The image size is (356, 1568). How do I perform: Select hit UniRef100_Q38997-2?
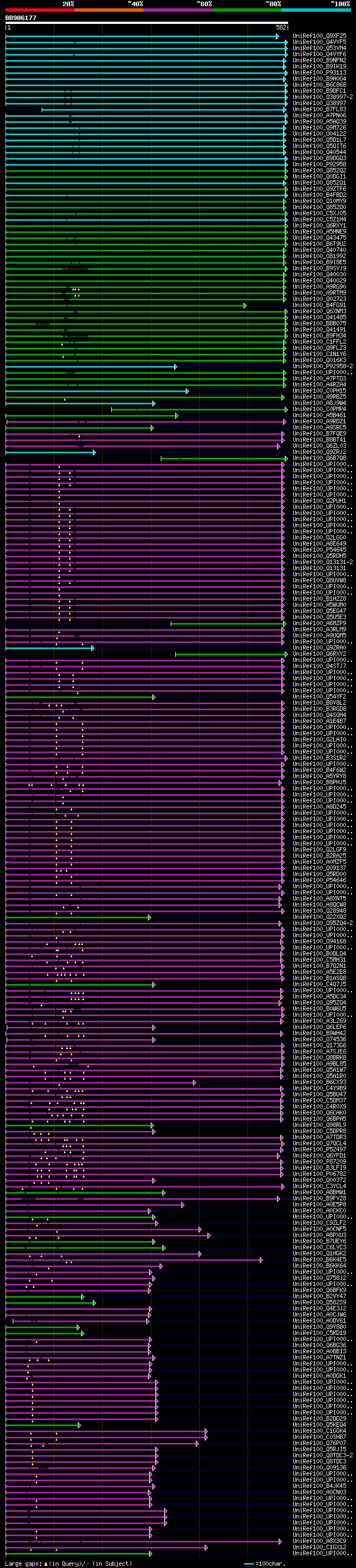coord(323,97)
